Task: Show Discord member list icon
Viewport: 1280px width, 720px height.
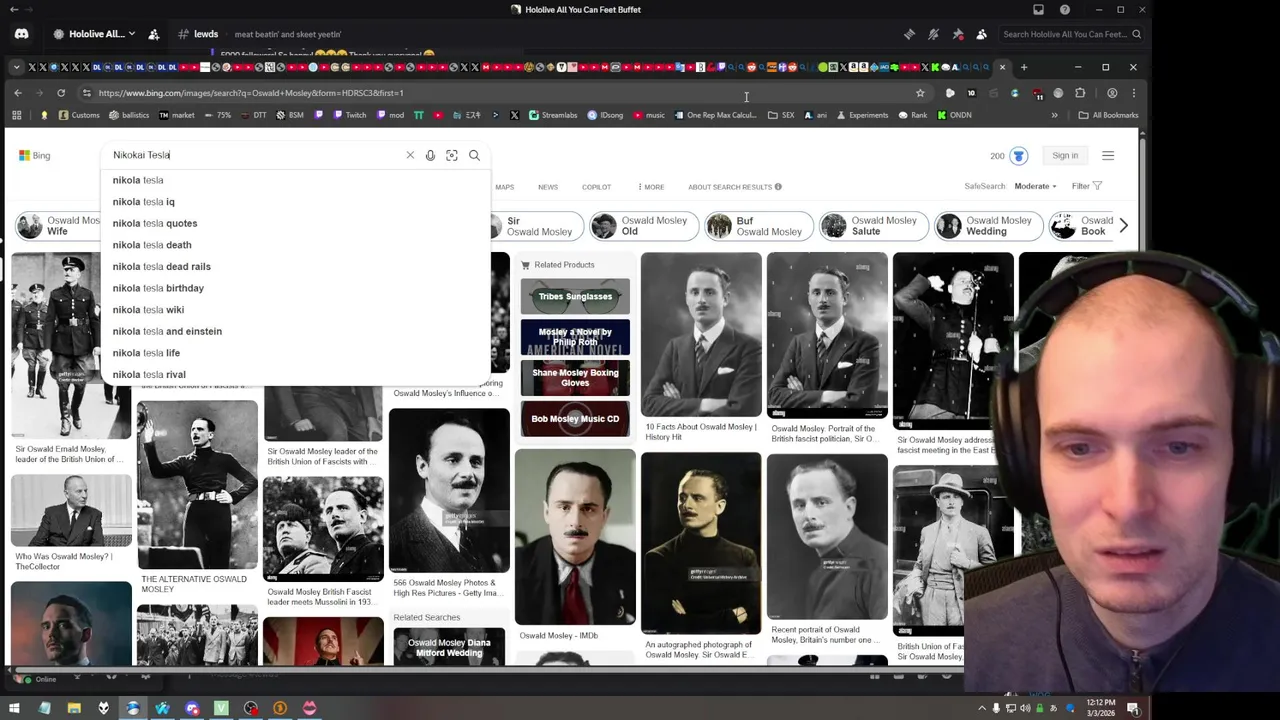Action: 981,34
